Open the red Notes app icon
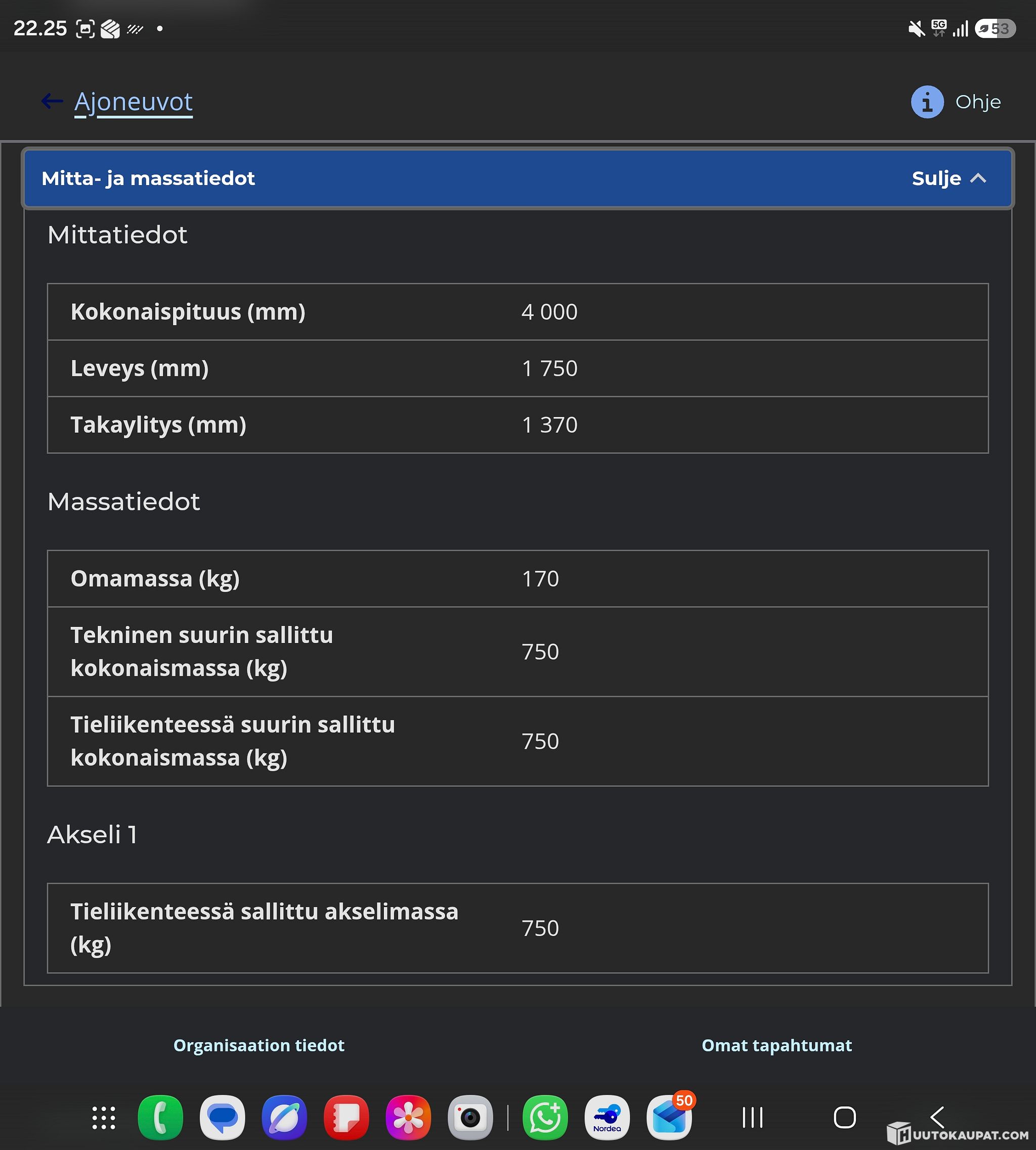1036x1150 pixels. click(x=347, y=1118)
